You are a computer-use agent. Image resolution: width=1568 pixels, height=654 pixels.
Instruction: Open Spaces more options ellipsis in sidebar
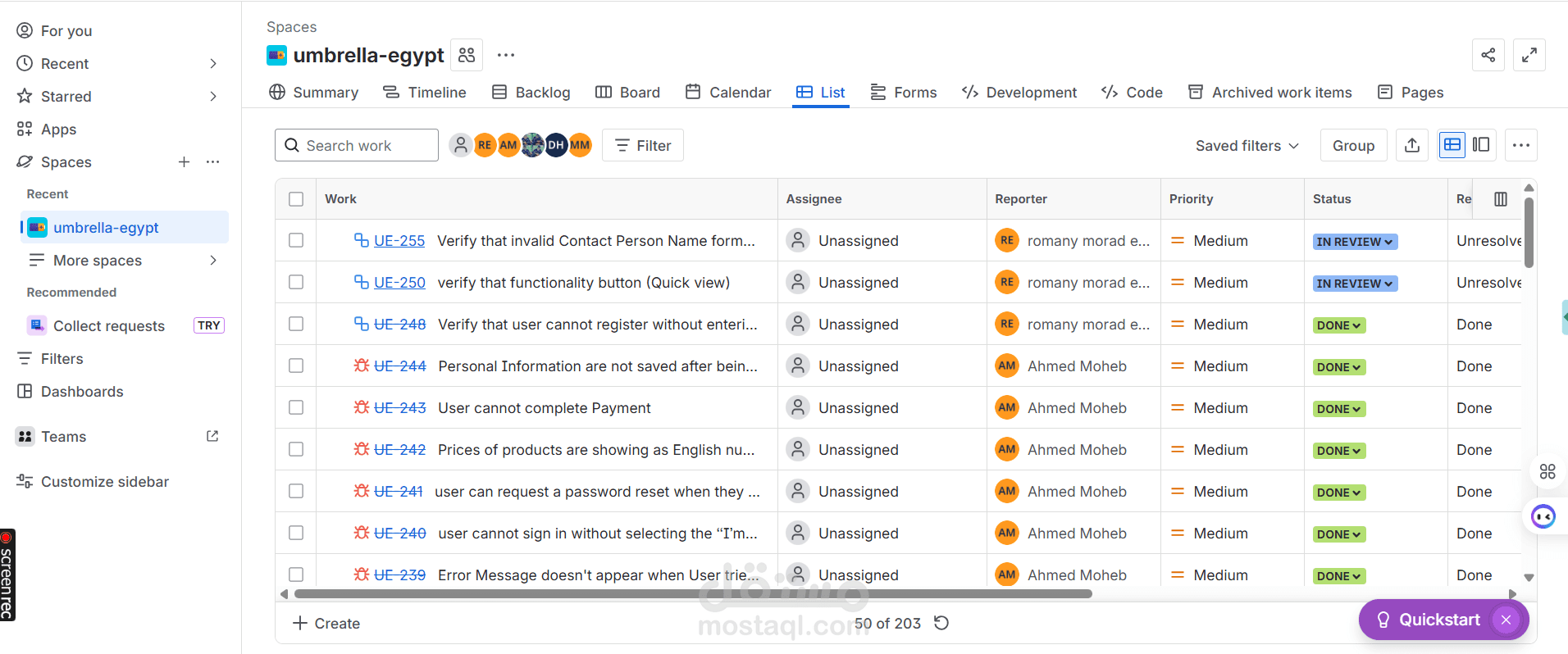[x=213, y=161]
